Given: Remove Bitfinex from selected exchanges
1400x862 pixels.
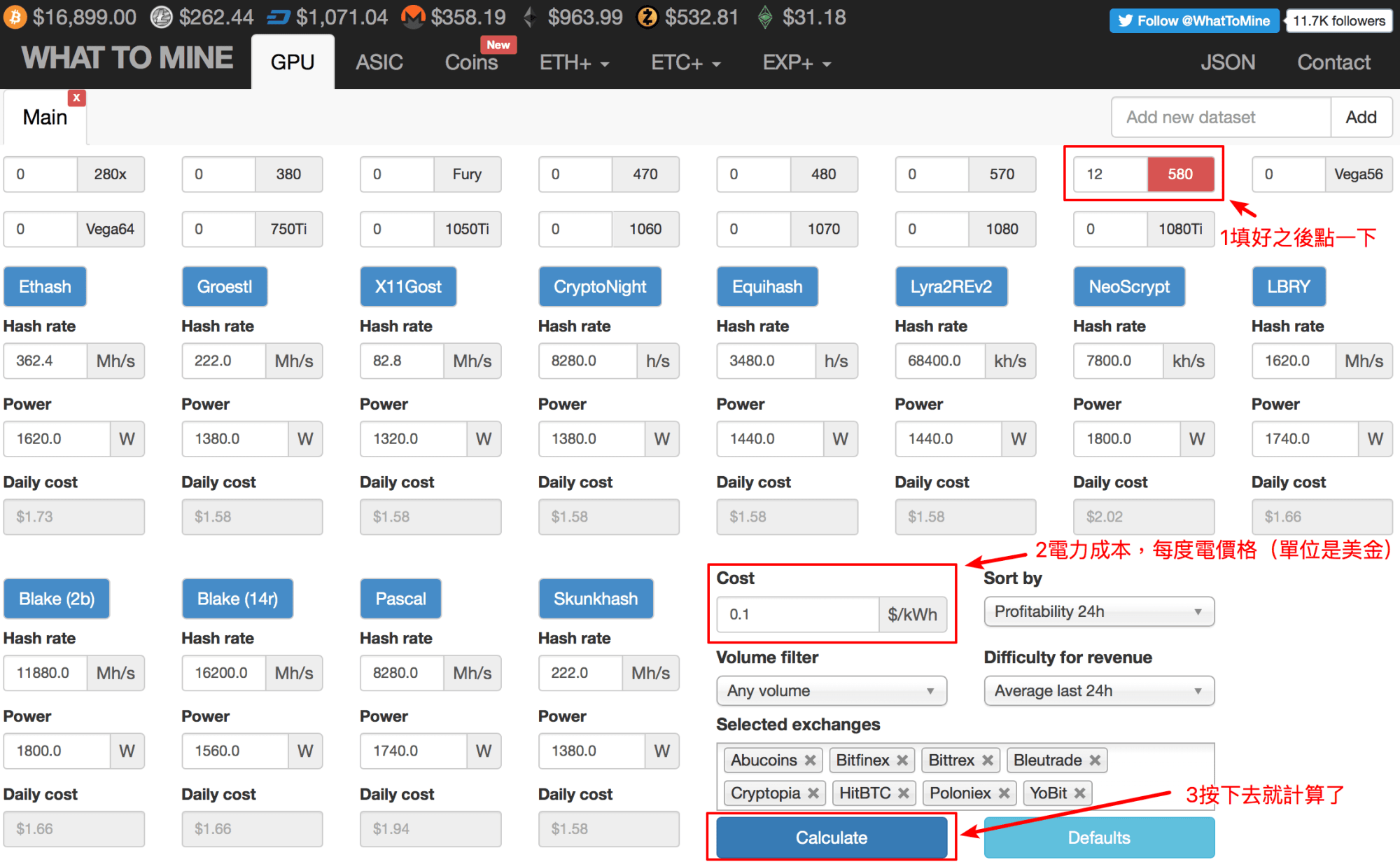Looking at the screenshot, I should (x=902, y=760).
